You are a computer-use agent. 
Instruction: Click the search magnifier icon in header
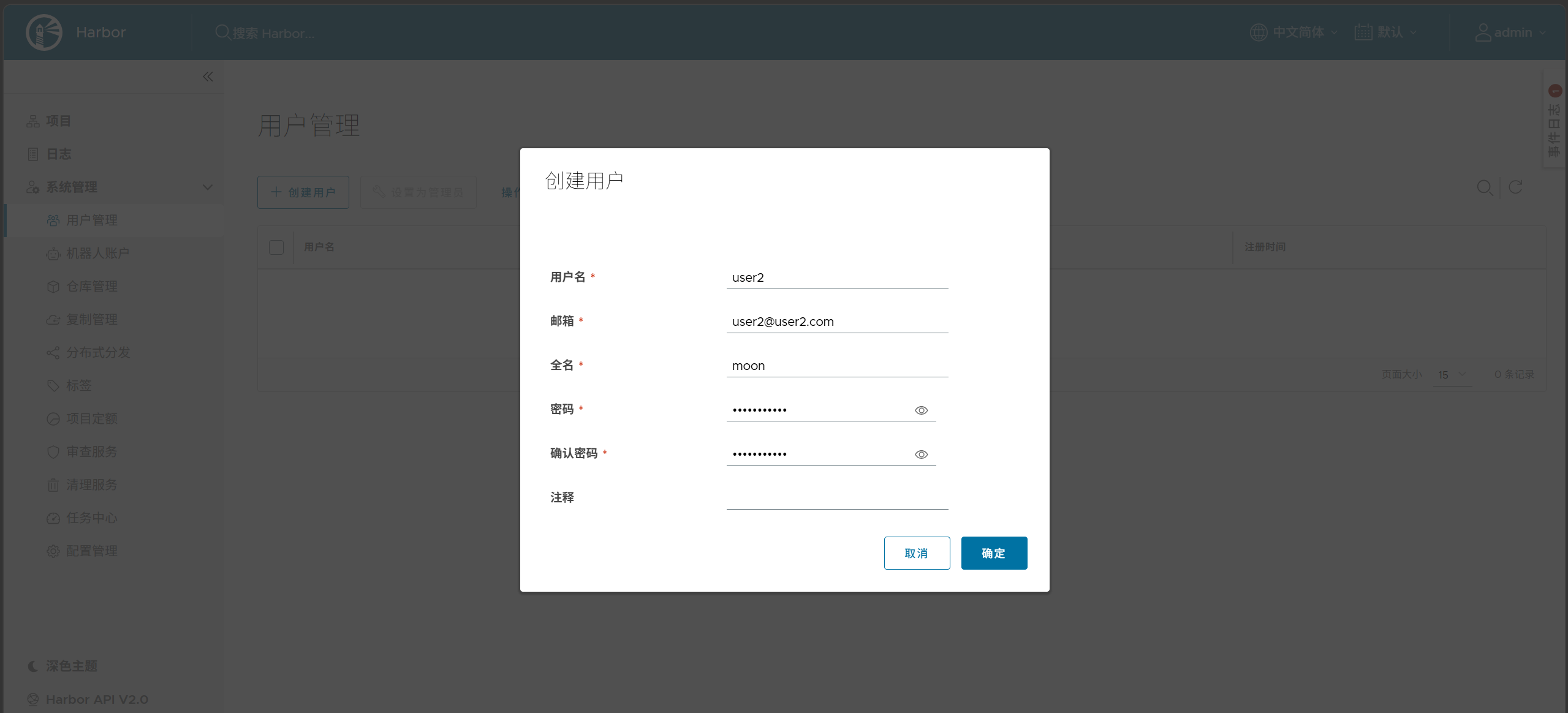222,32
